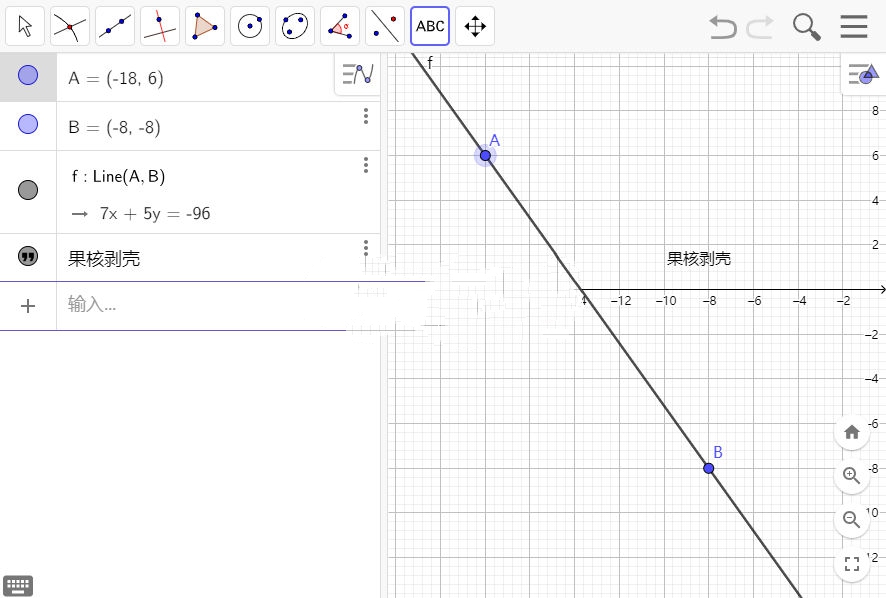Click the Undo button

coord(722,27)
